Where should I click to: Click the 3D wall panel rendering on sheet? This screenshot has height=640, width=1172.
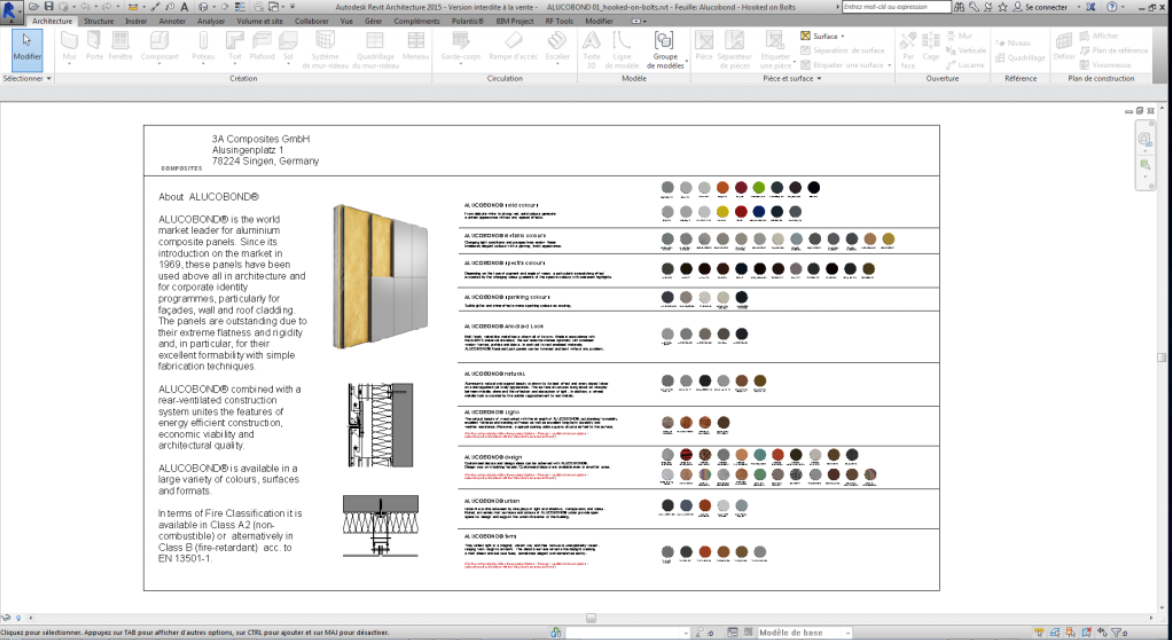click(x=380, y=277)
